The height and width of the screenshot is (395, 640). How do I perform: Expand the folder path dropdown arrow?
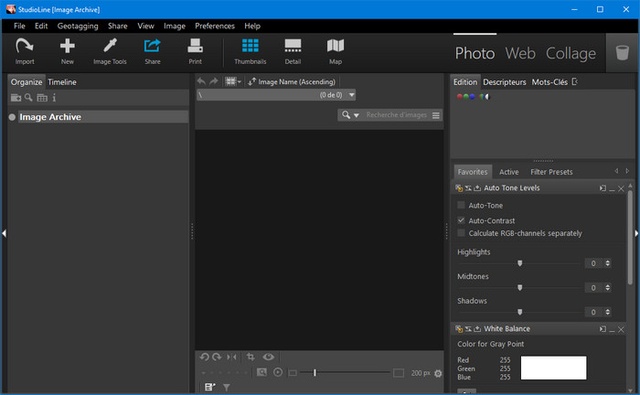point(351,95)
